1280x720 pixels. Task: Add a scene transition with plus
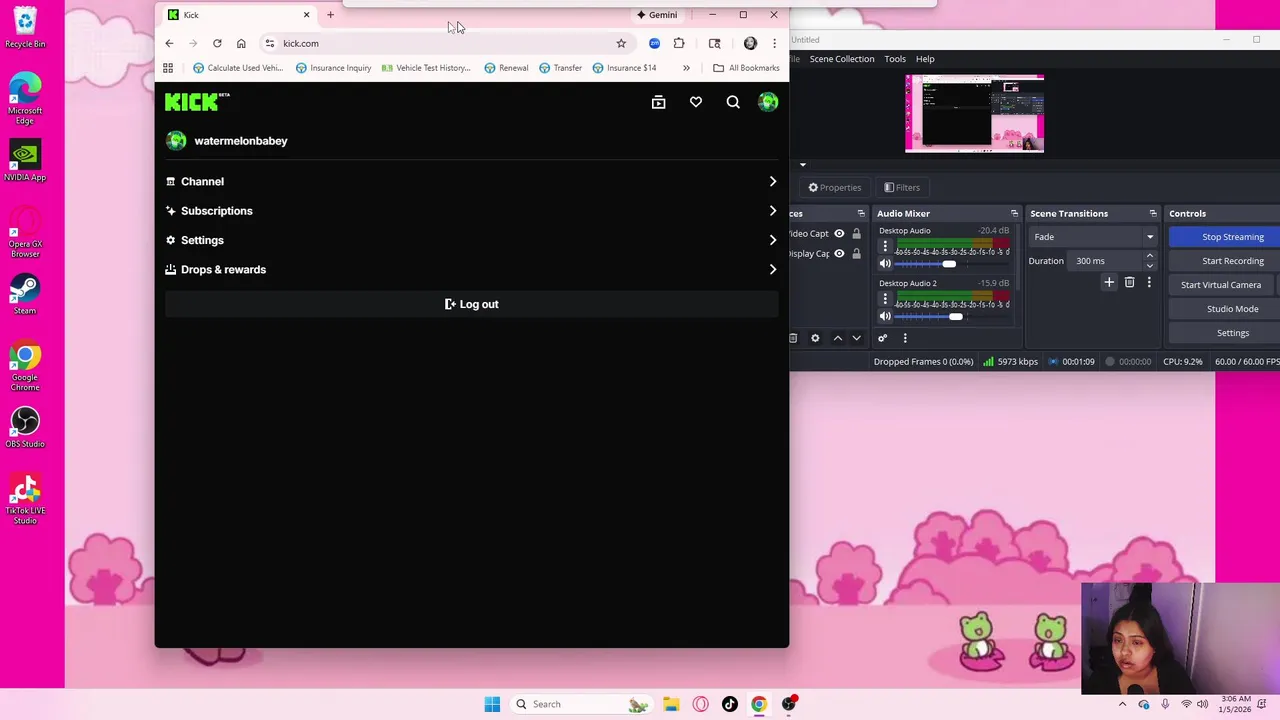pyautogui.click(x=1109, y=283)
